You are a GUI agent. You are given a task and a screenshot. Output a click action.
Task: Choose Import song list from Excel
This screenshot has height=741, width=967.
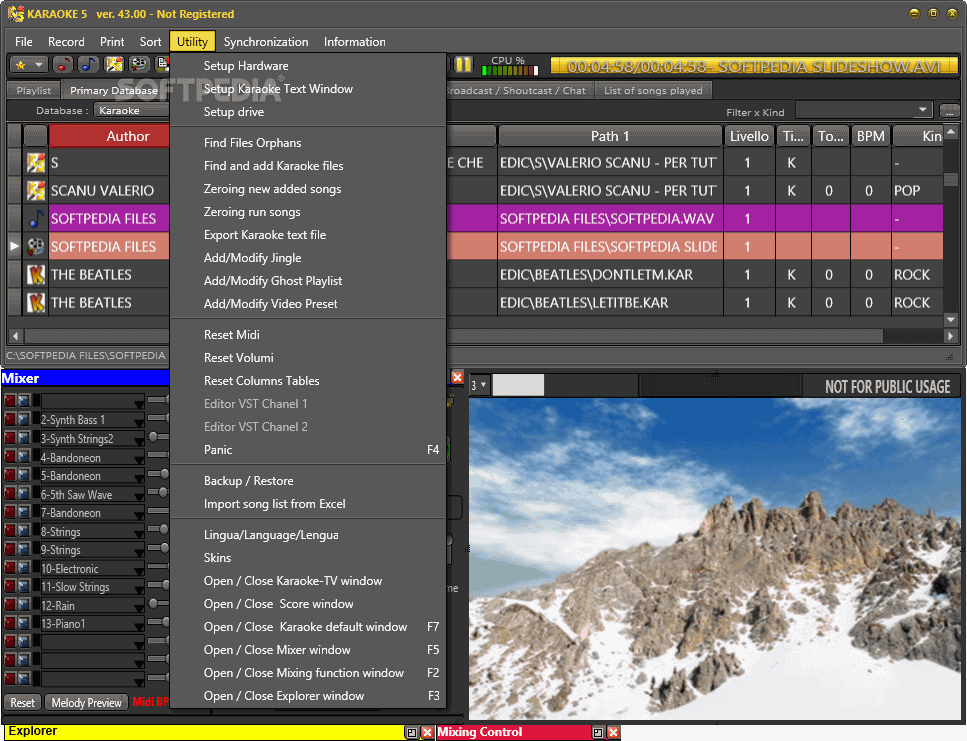274,503
